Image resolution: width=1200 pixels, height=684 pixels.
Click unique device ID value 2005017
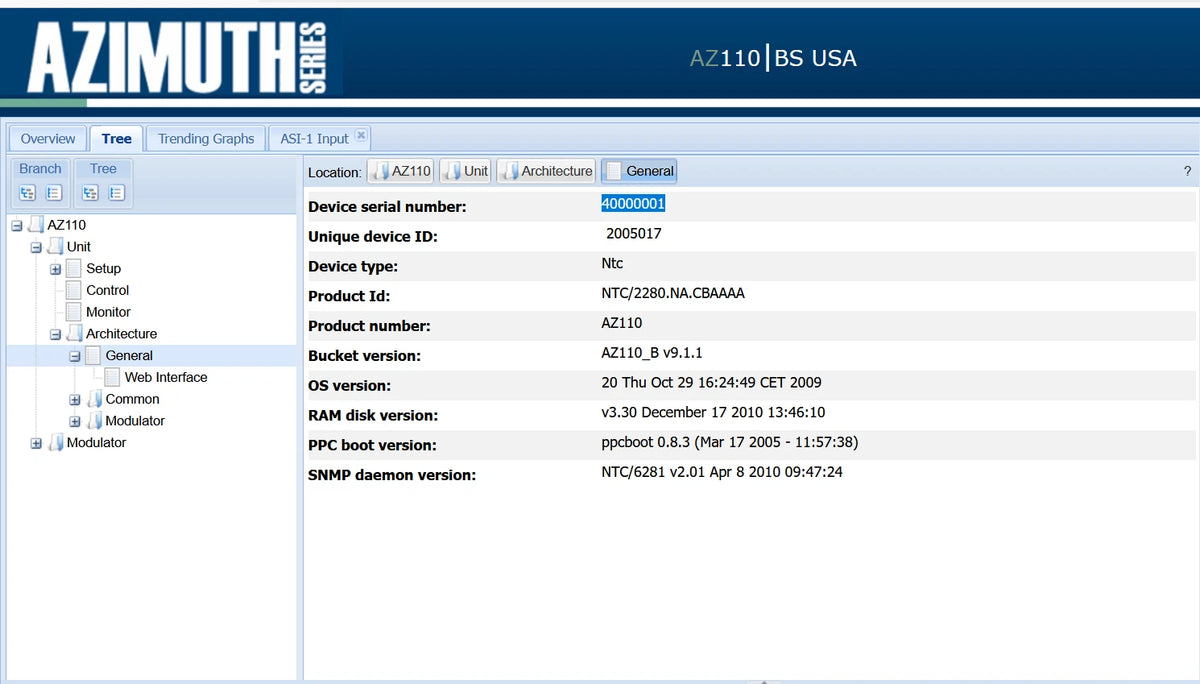634,233
